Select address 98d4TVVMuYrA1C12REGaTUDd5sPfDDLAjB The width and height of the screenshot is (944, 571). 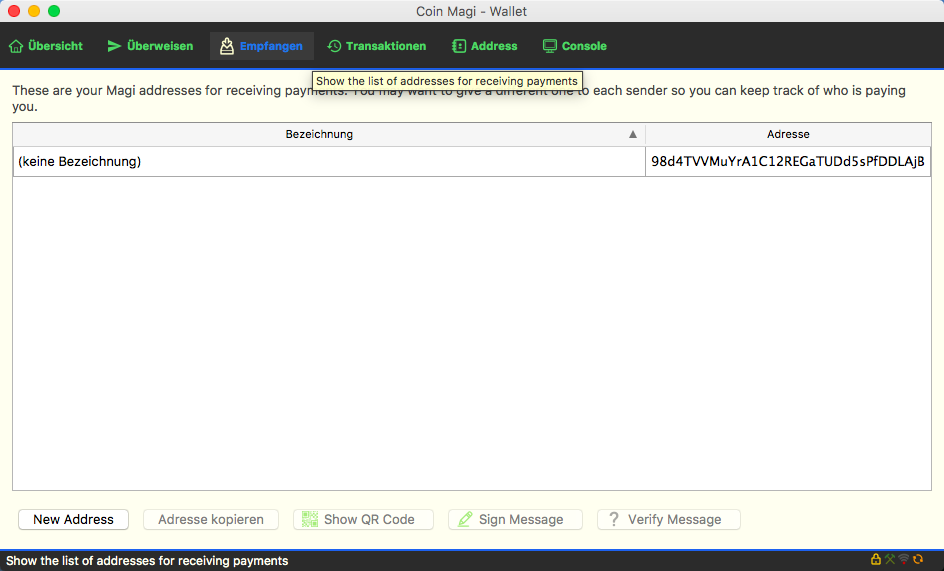tap(788, 161)
